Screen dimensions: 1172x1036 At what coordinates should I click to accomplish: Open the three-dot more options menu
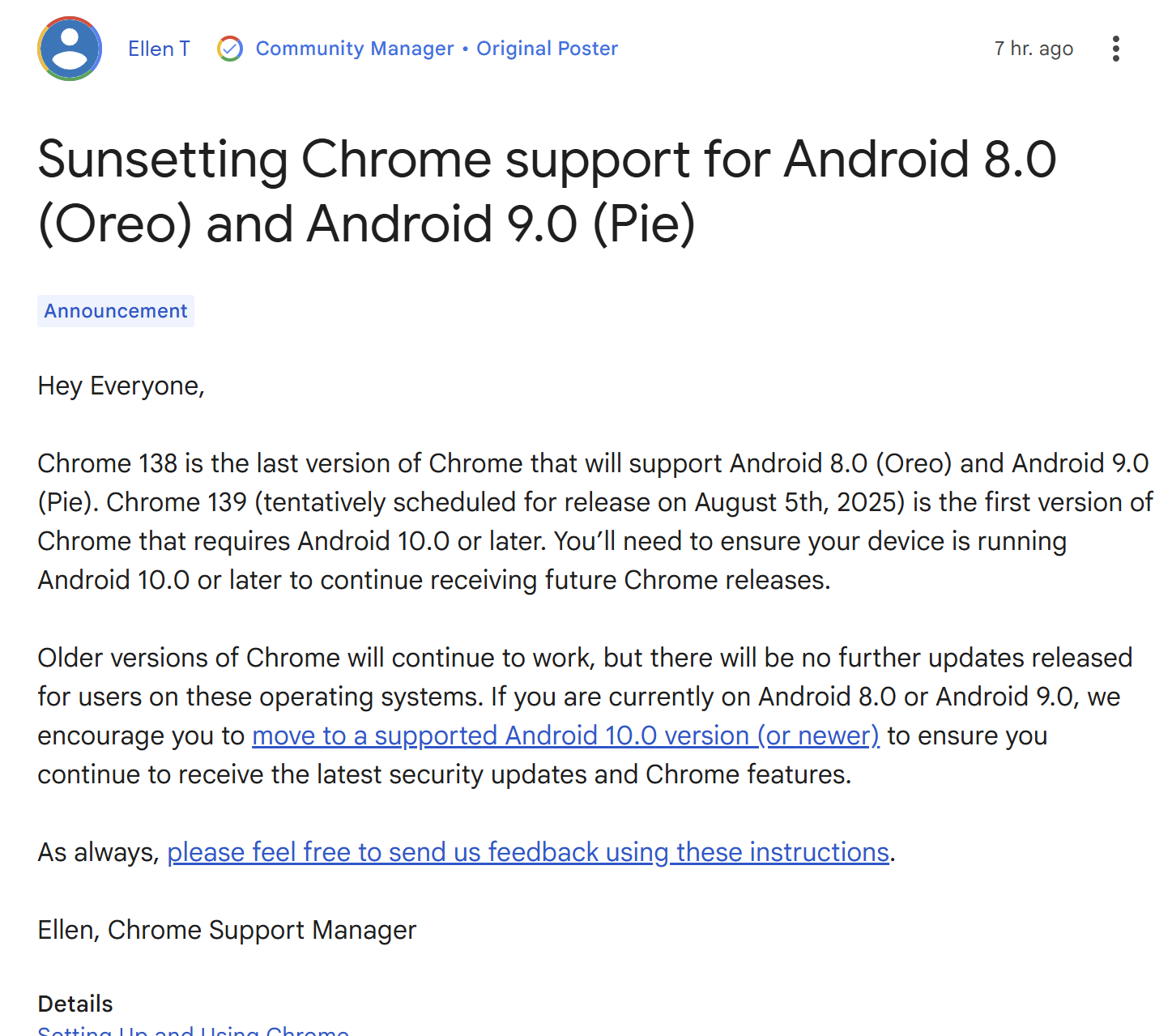pos(1116,49)
